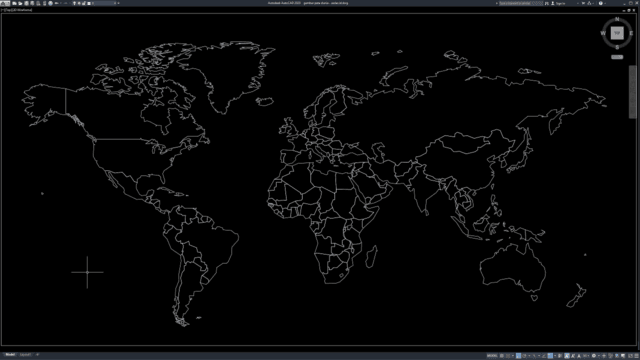Open the viewport [-] controls menu
Screen dimensions: 640x360
tap(2, 10)
